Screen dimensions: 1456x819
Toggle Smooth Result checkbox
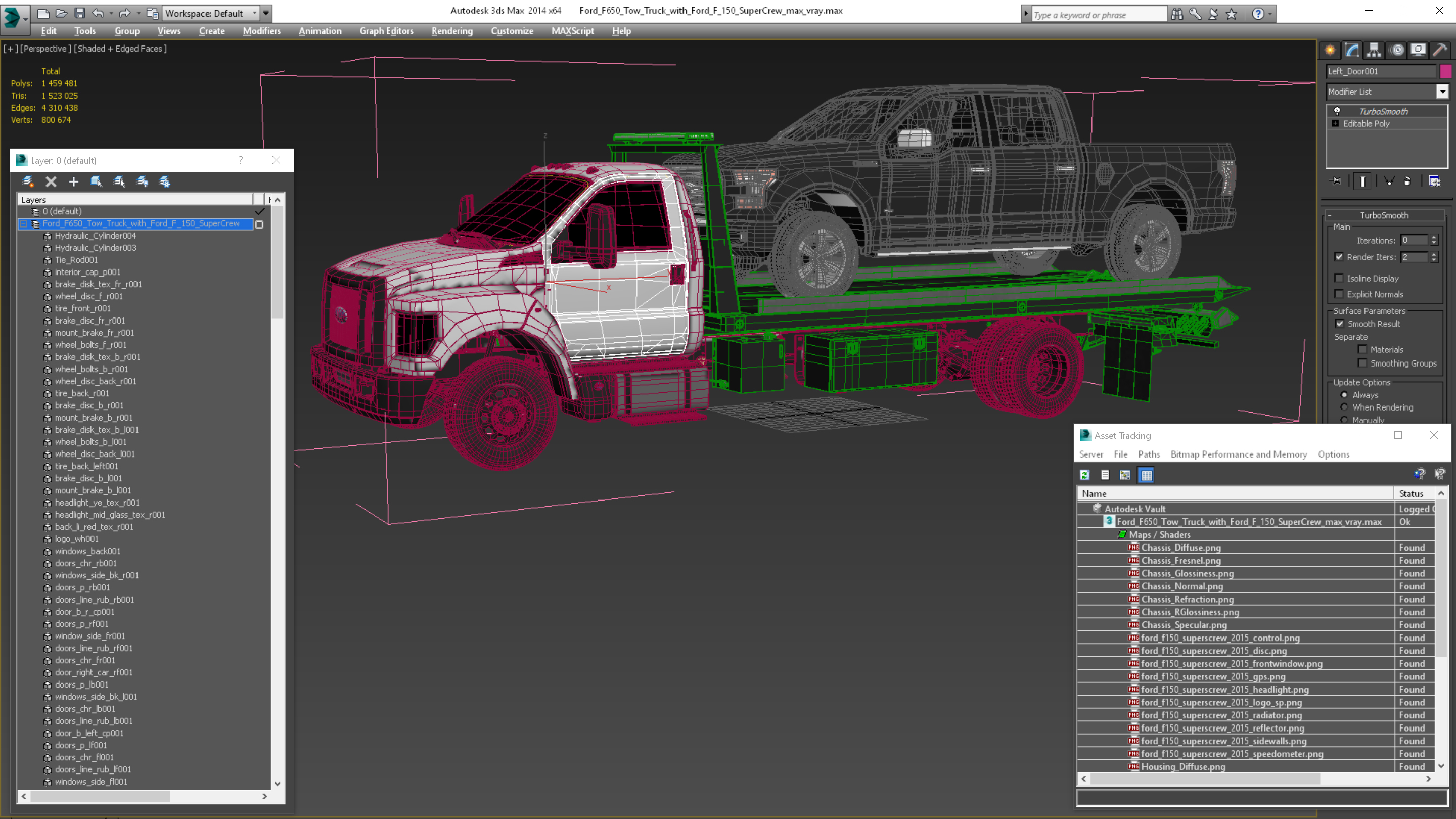coord(1340,324)
